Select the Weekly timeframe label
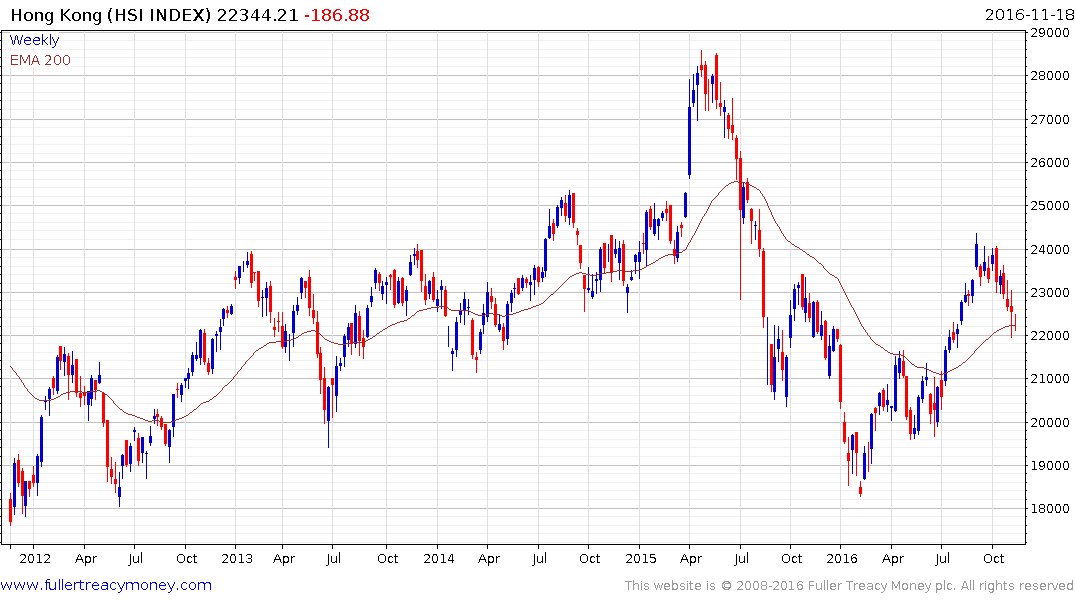The width and height of the screenshot is (1075, 600). [34, 40]
